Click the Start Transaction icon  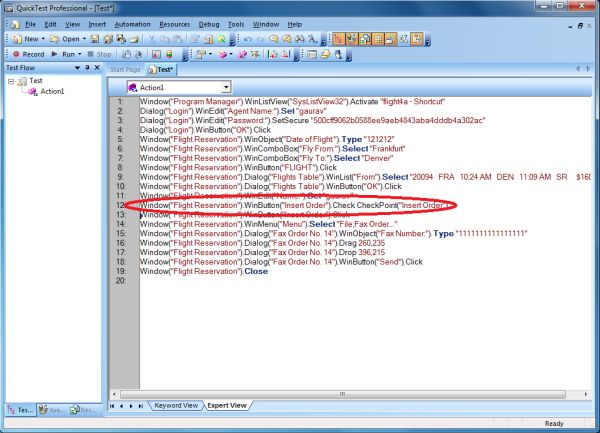pyautogui.click(x=272, y=55)
